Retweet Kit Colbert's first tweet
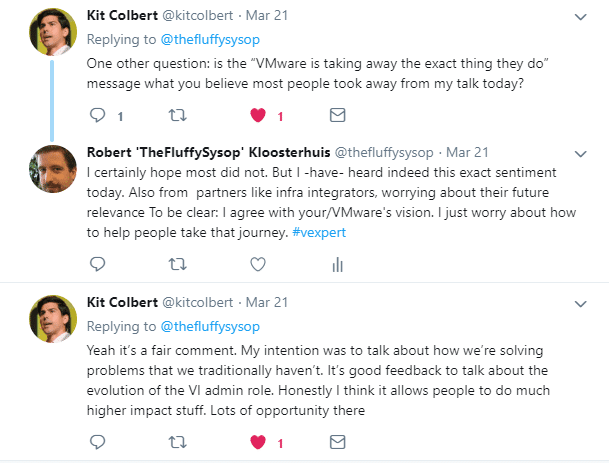The height and width of the screenshot is (463, 609). pyautogui.click(x=177, y=116)
